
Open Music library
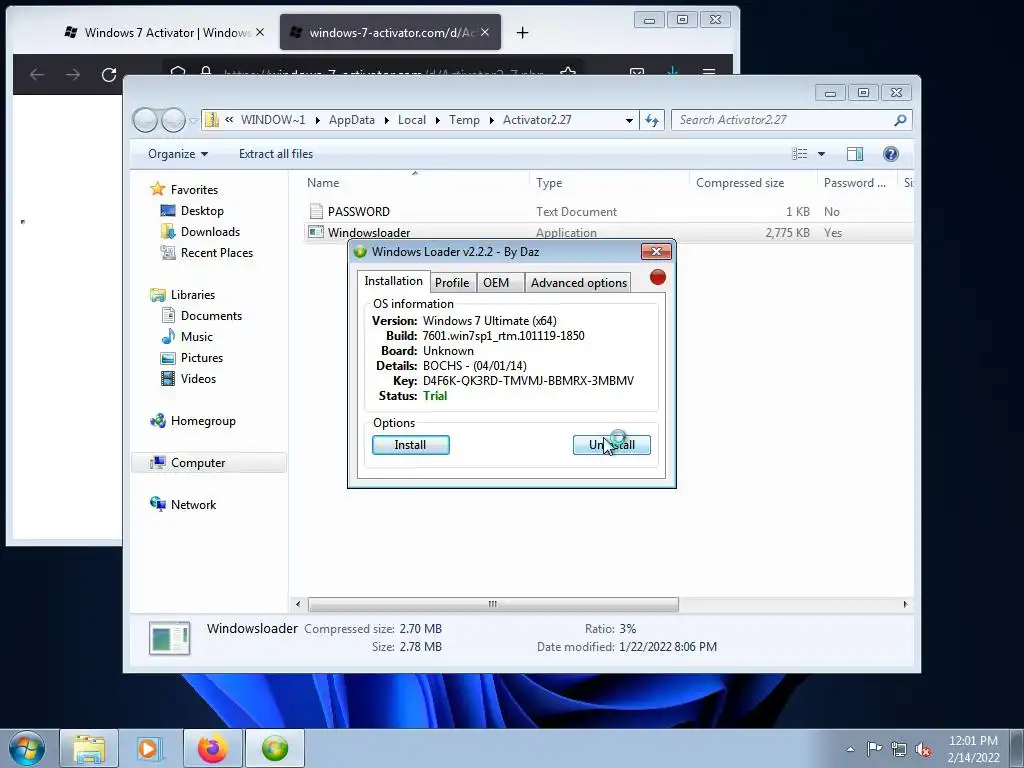click(x=197, y=336)
